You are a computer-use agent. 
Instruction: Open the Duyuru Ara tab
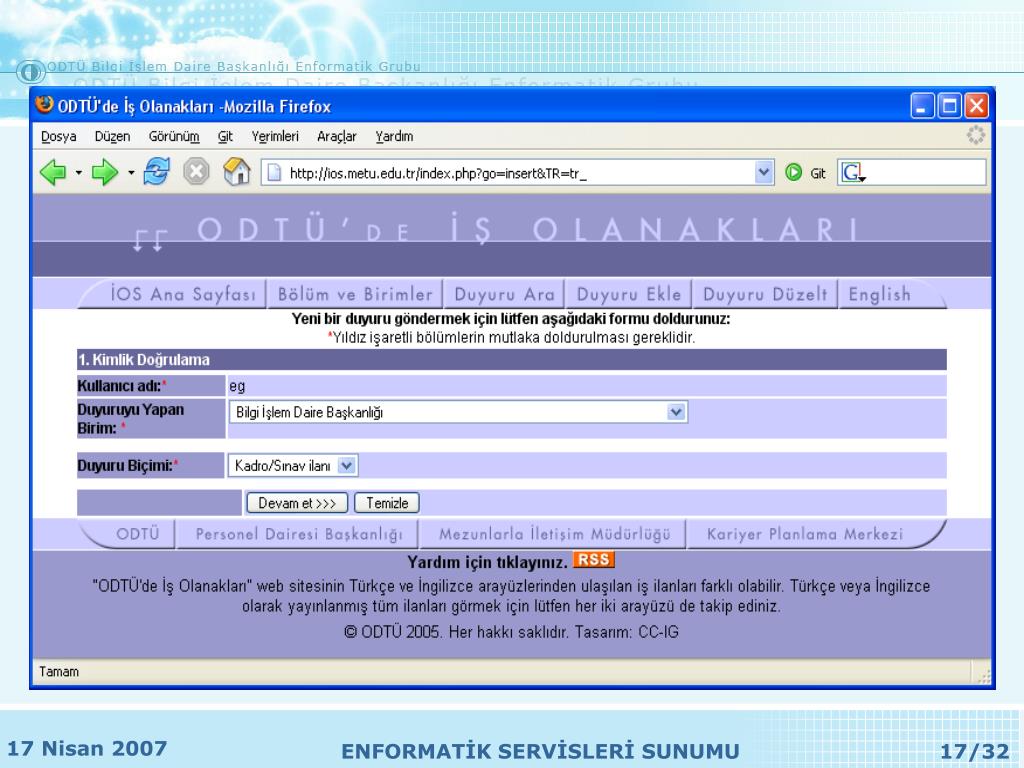(x=504, y=294)
